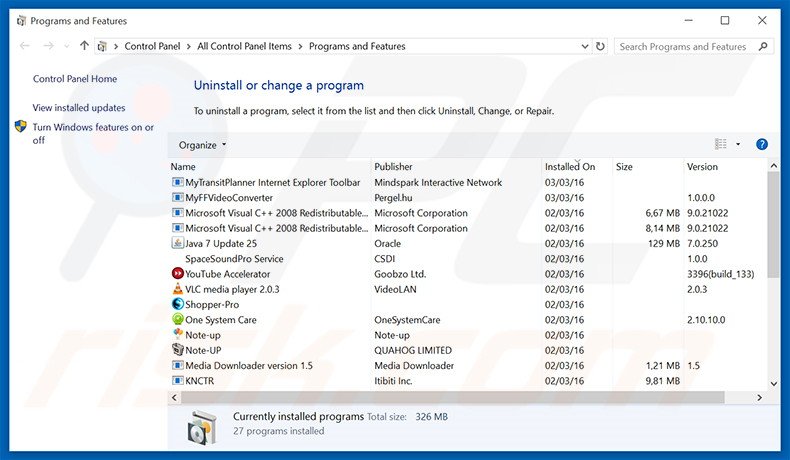
Task: Click the vertical scrollbar down arrow
Action: (x=774, y=383)
